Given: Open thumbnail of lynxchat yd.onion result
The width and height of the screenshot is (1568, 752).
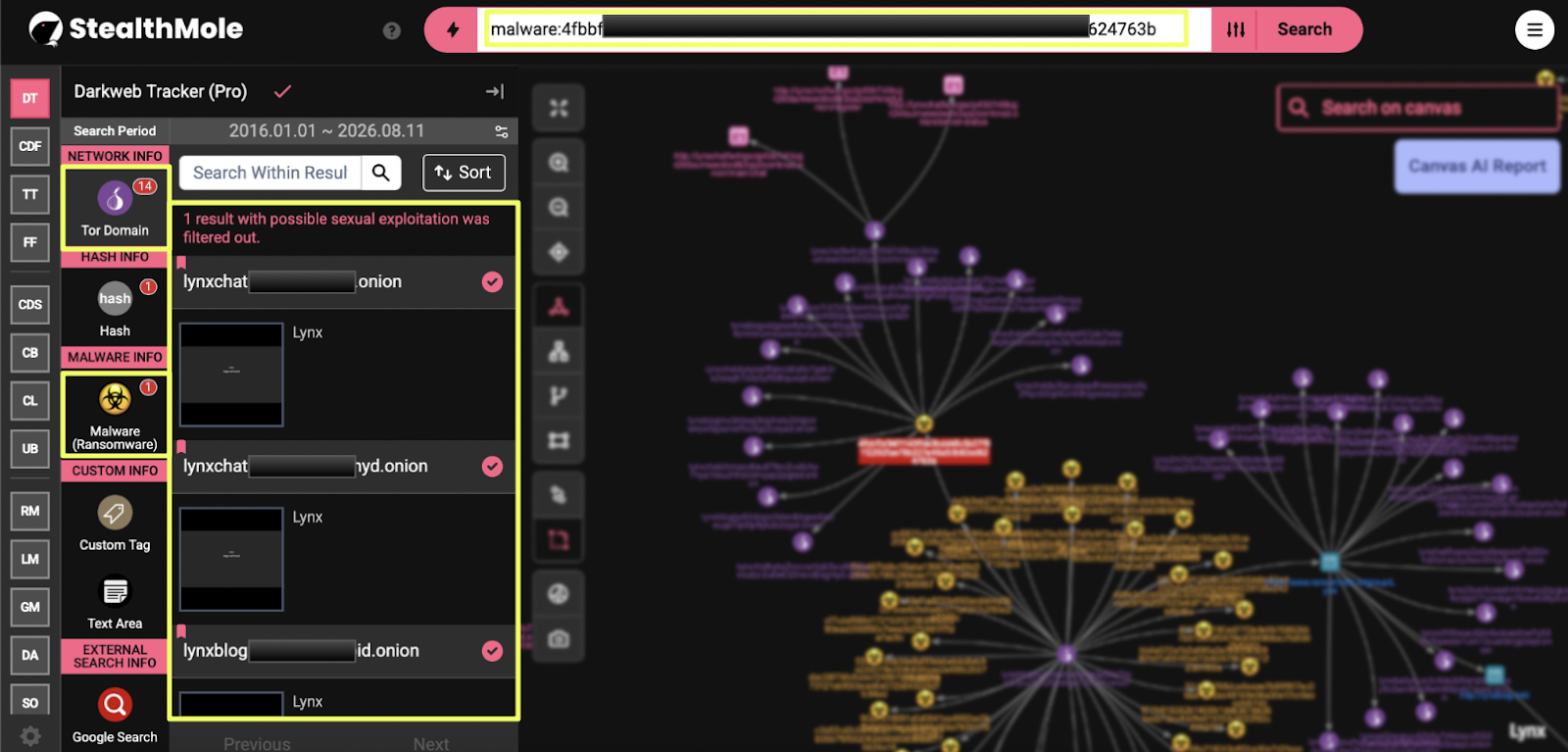Looking at the screenshot, I should (x=231, y=559).
